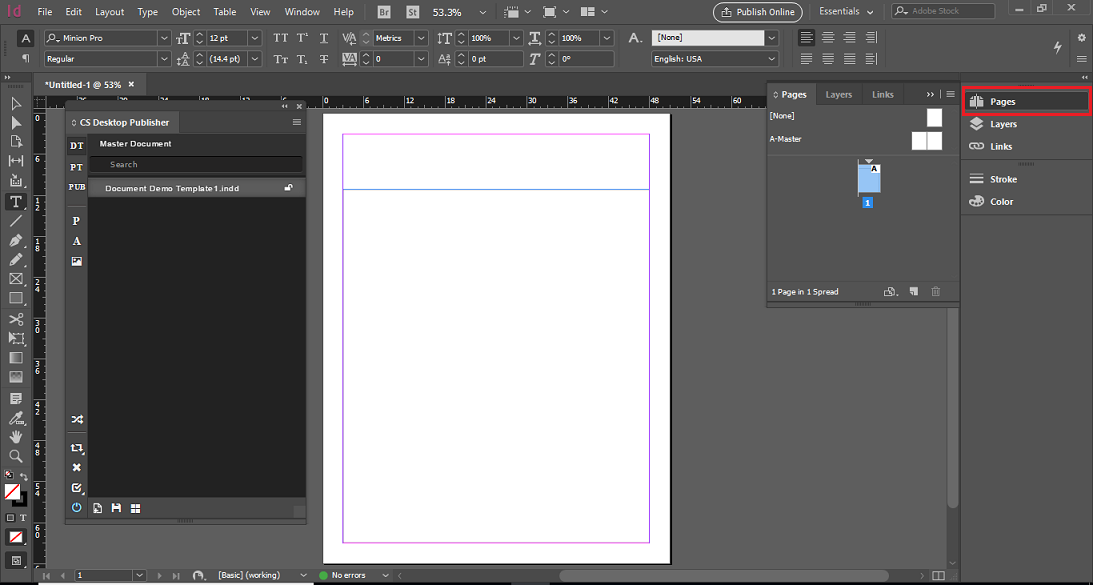The width and height of the screenshot is (1093, 585).
Task: Open the 53.3% zoom level dropdown
Action: pos(482,12)
